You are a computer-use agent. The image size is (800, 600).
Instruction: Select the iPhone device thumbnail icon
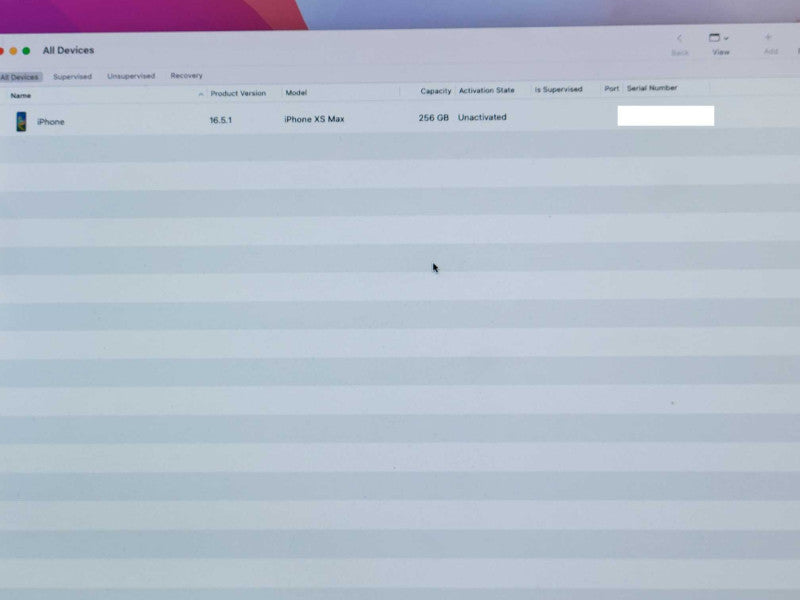[x=21, y=121]
